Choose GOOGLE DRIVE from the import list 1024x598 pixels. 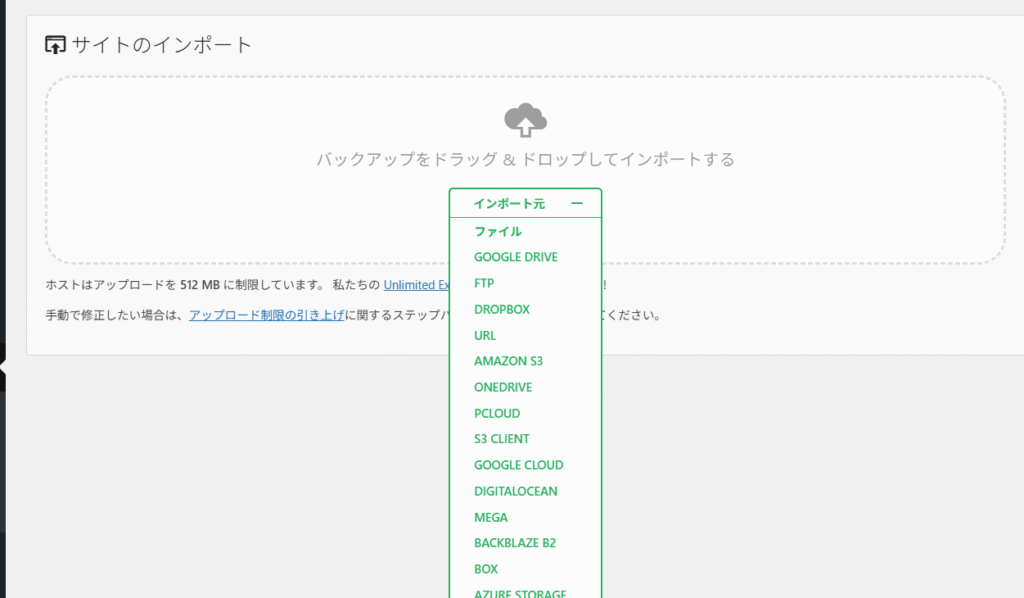point(516,257)
